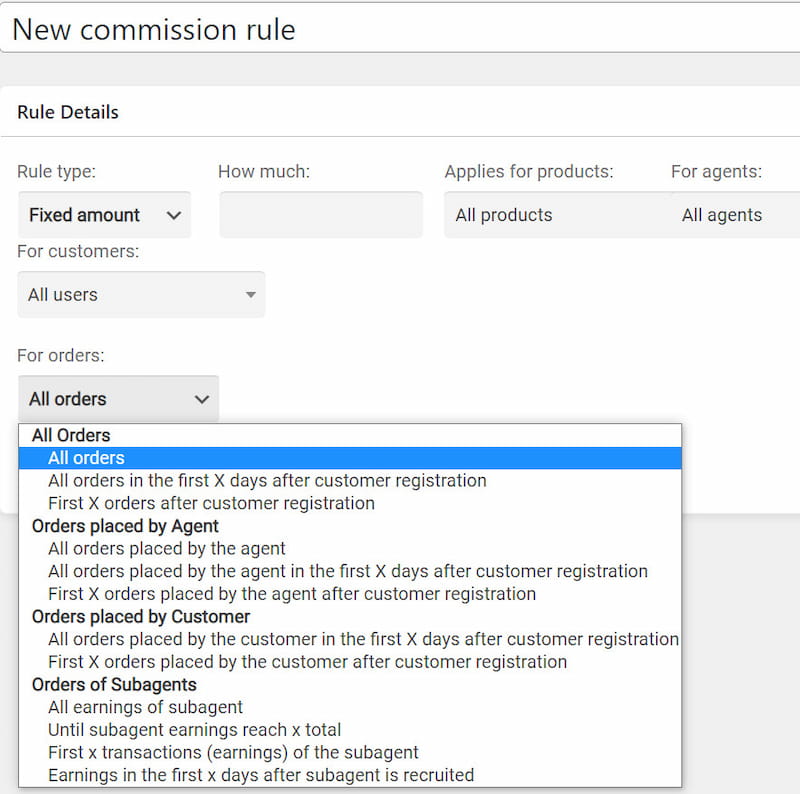Open the Rule type dropdown
800x794 pixels.
pos(104,215)
